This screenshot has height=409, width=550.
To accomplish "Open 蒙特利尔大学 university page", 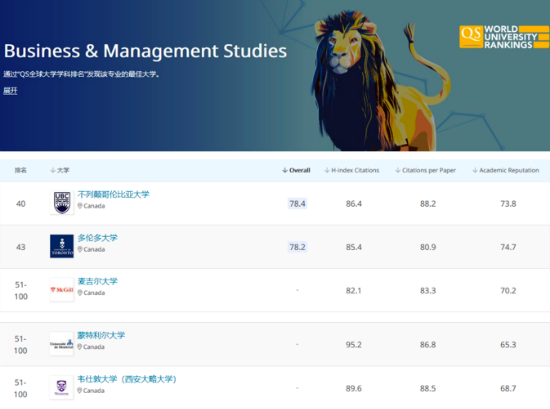I will point(101,335).
